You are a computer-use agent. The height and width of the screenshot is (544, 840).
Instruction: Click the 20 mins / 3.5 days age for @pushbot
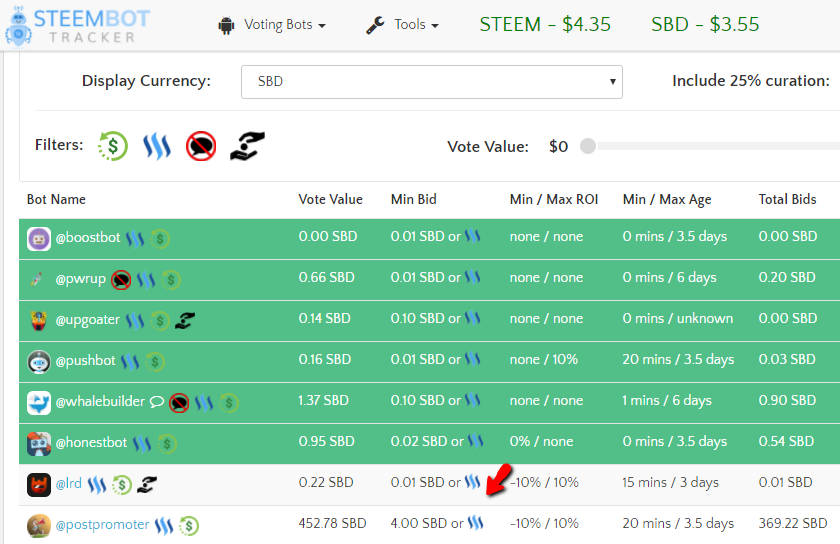678,360
